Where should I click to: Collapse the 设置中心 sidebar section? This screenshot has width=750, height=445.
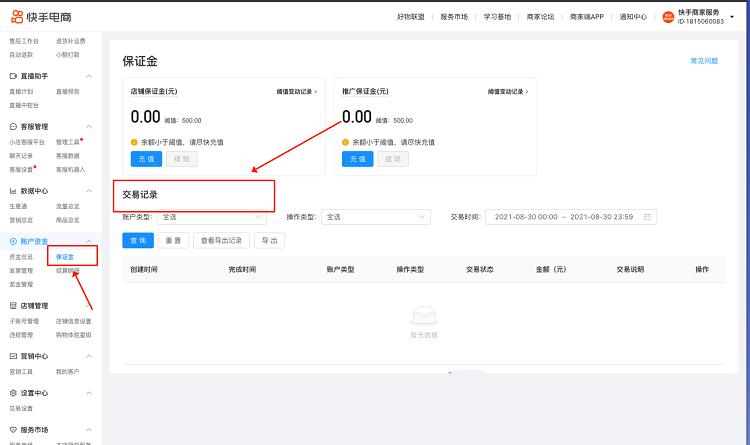[89, 393]
